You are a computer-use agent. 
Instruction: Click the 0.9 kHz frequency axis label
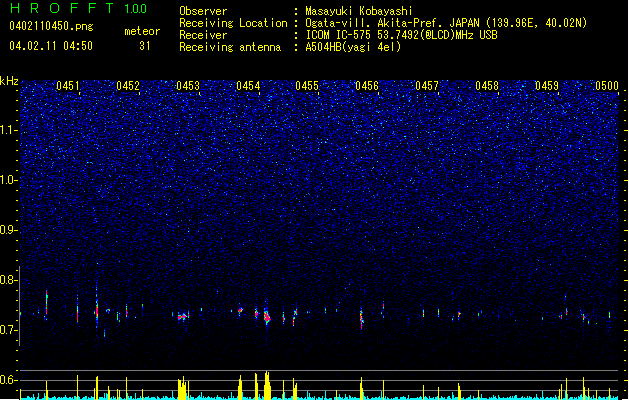(x=8, y=230)
